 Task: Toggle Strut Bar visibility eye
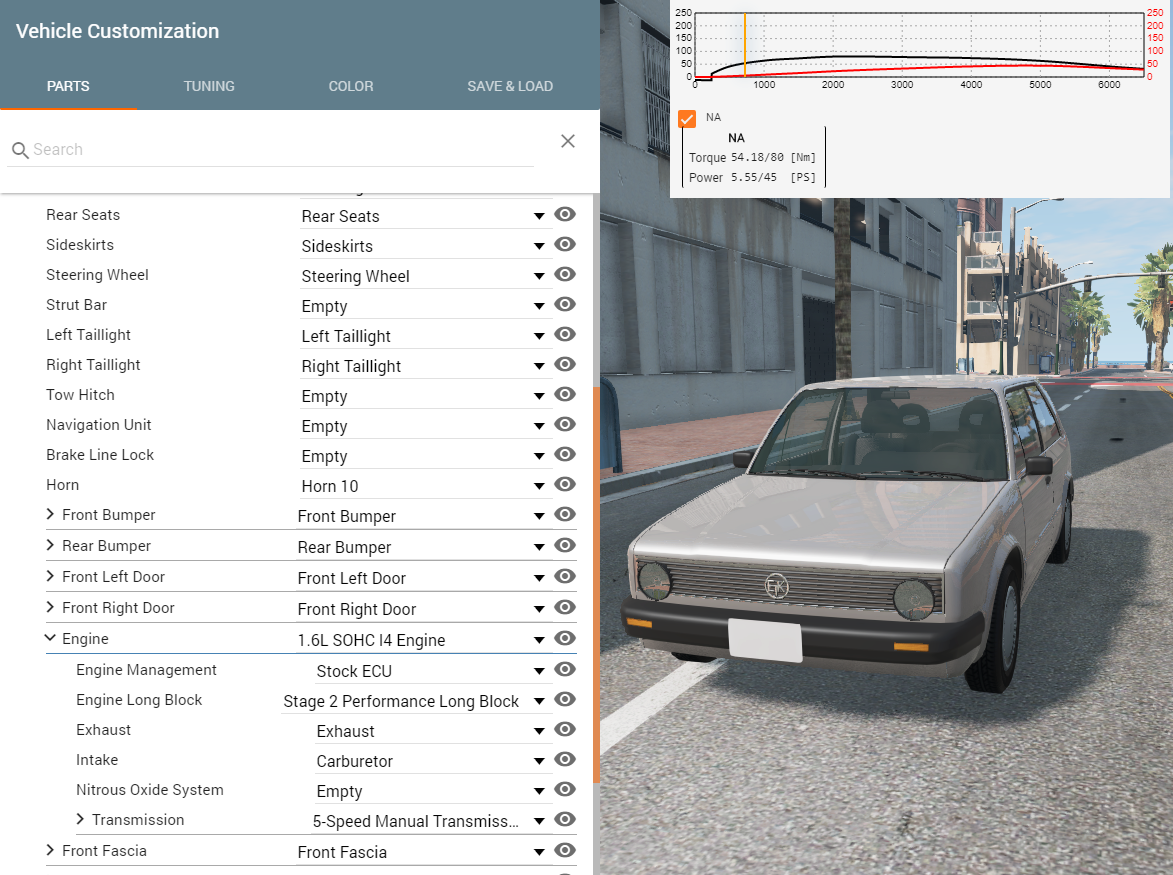(565, 304)
